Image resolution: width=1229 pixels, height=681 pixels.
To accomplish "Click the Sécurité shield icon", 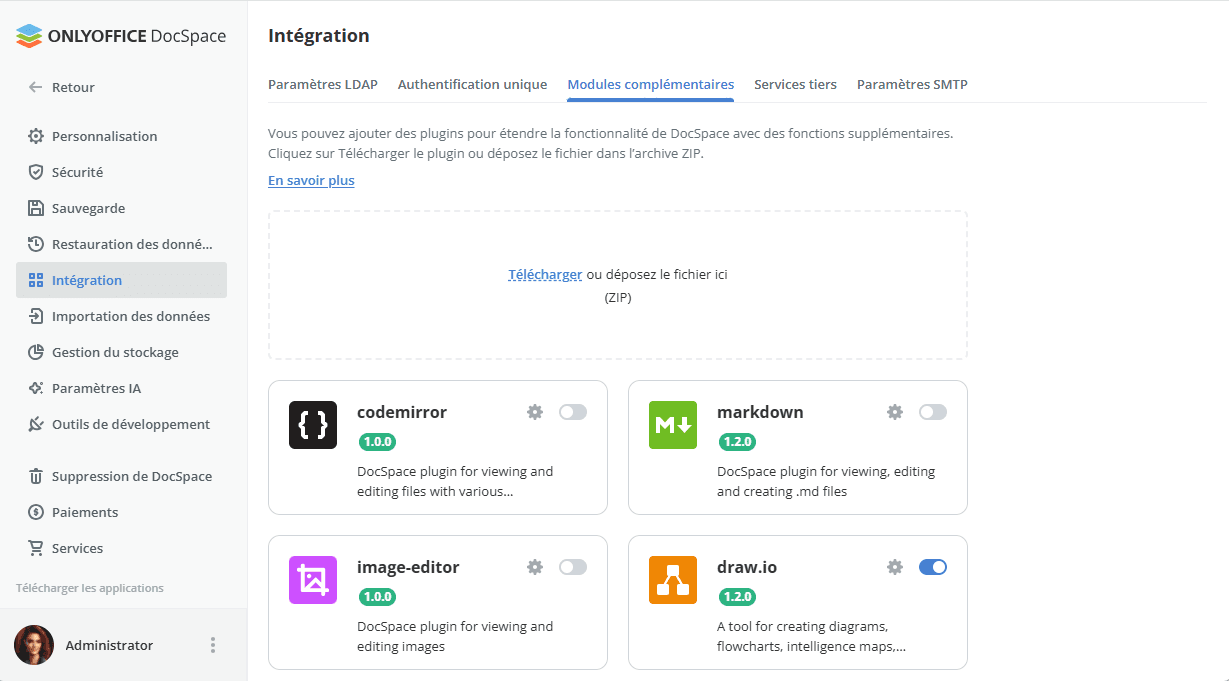I will (x=36, y=172).
